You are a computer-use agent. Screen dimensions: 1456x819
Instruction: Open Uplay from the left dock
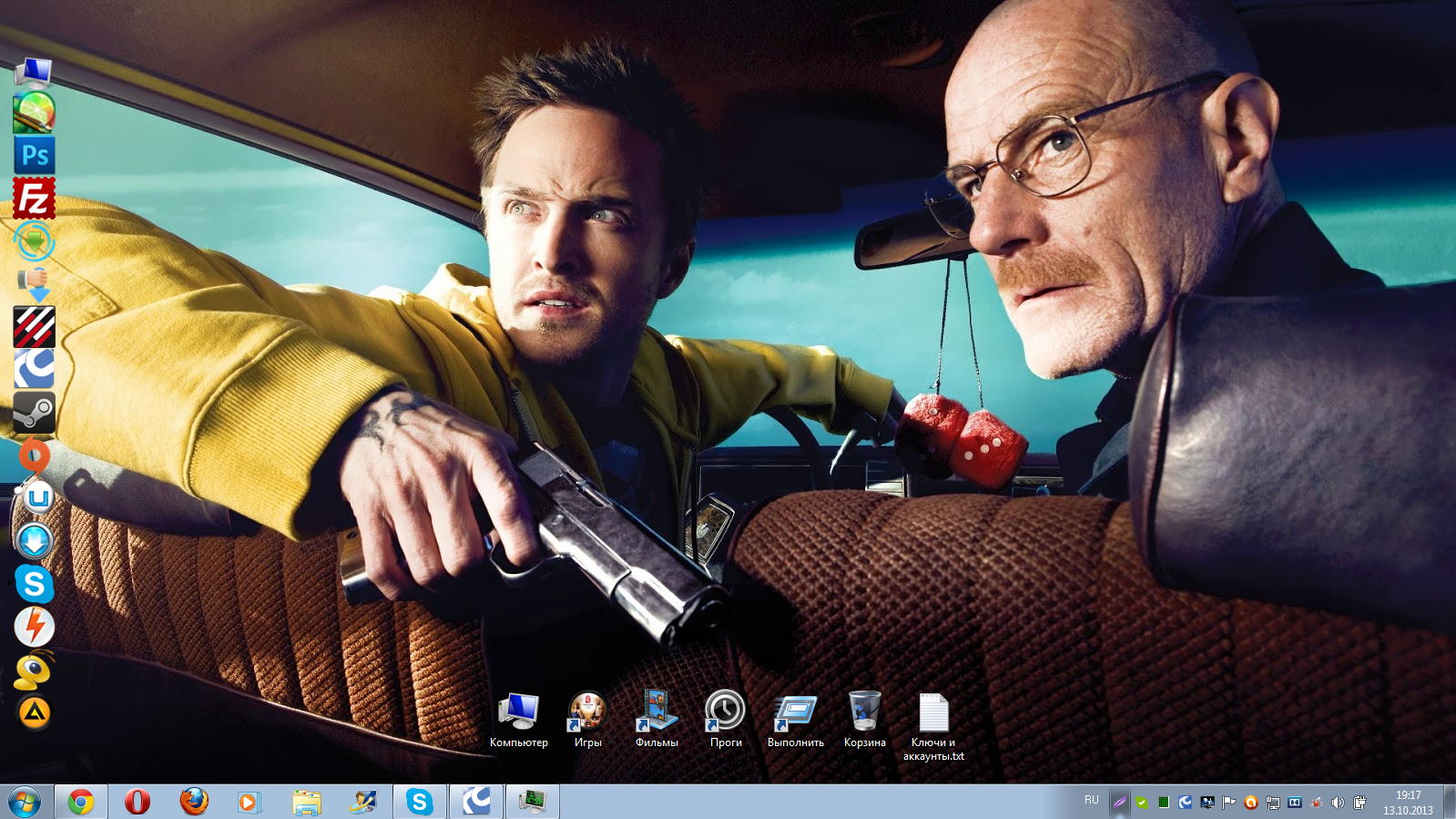pyautogui.click(x=35, y=498)
